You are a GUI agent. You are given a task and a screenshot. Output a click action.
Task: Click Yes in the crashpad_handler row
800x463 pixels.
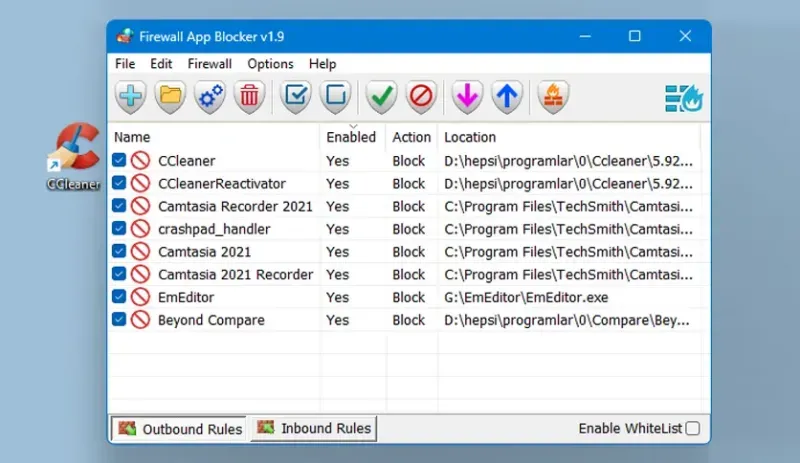coord(338,229)
